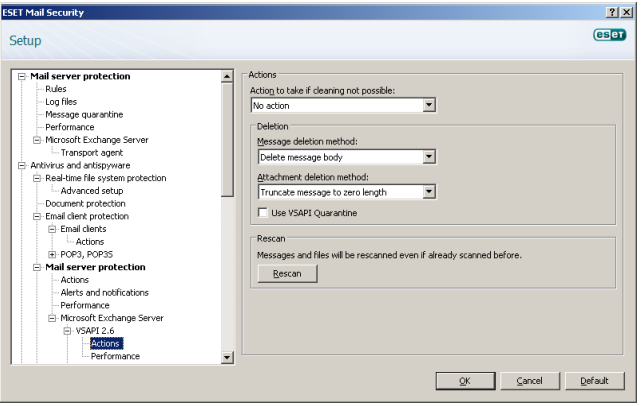This screenshot has width=641, height=406.
Task: Select Rules in the tree
Action: click(x=56, y=89)
